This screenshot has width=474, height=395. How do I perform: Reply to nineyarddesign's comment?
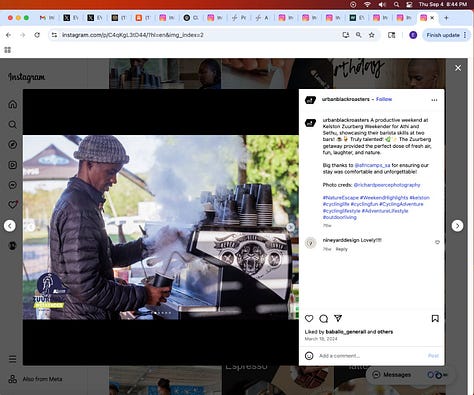tap(341, 249)
